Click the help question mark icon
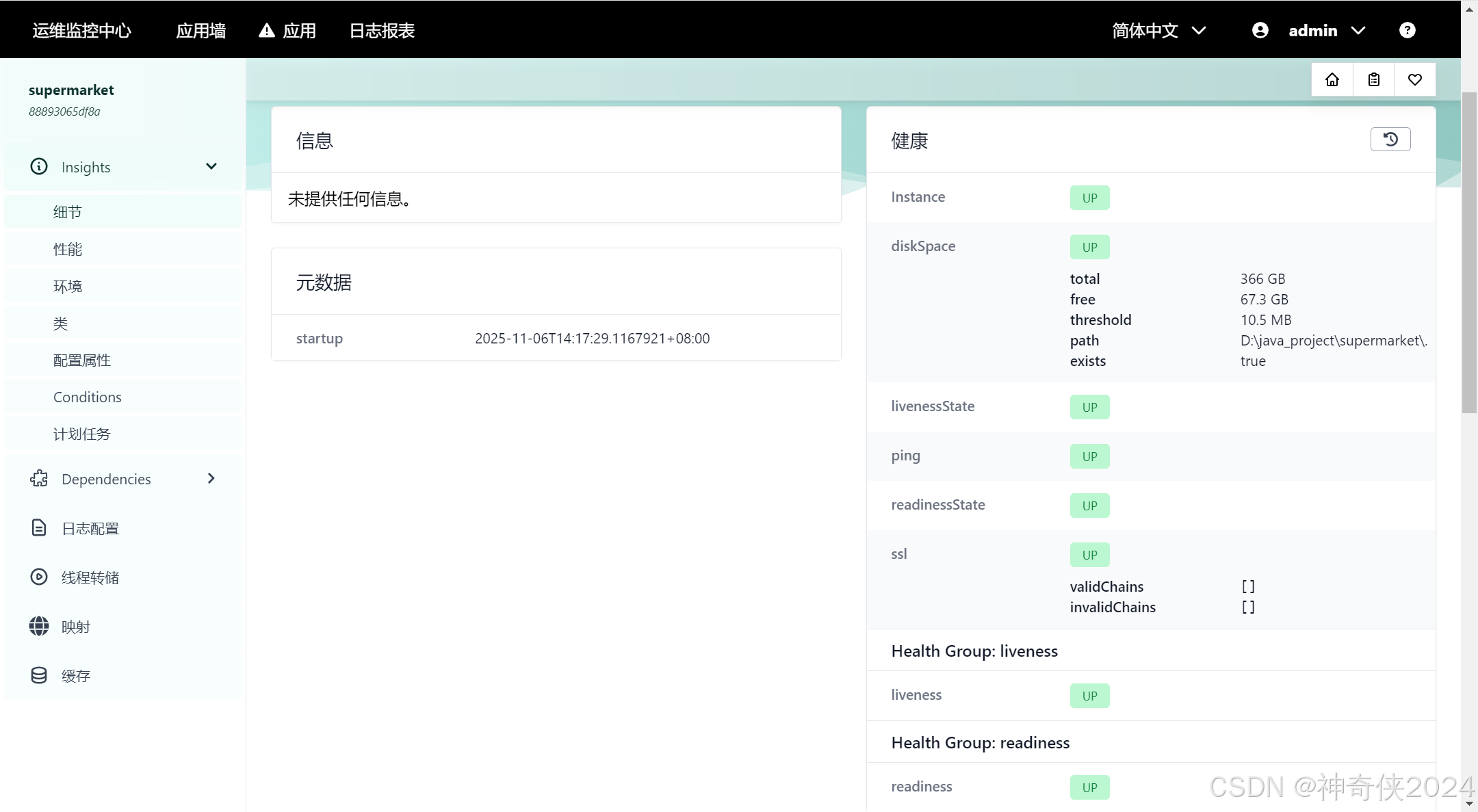Image resolution: width=1478 pixels, height=812 pixels. click(x=1407, y=31)
